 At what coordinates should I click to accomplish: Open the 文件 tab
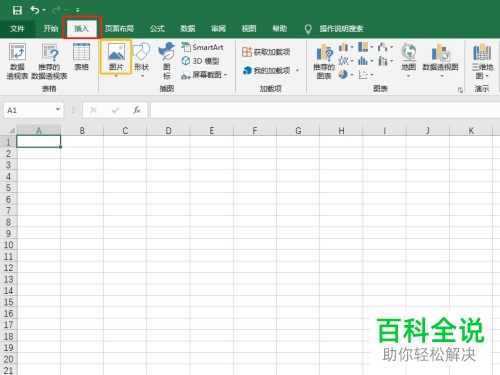point(17,29)
